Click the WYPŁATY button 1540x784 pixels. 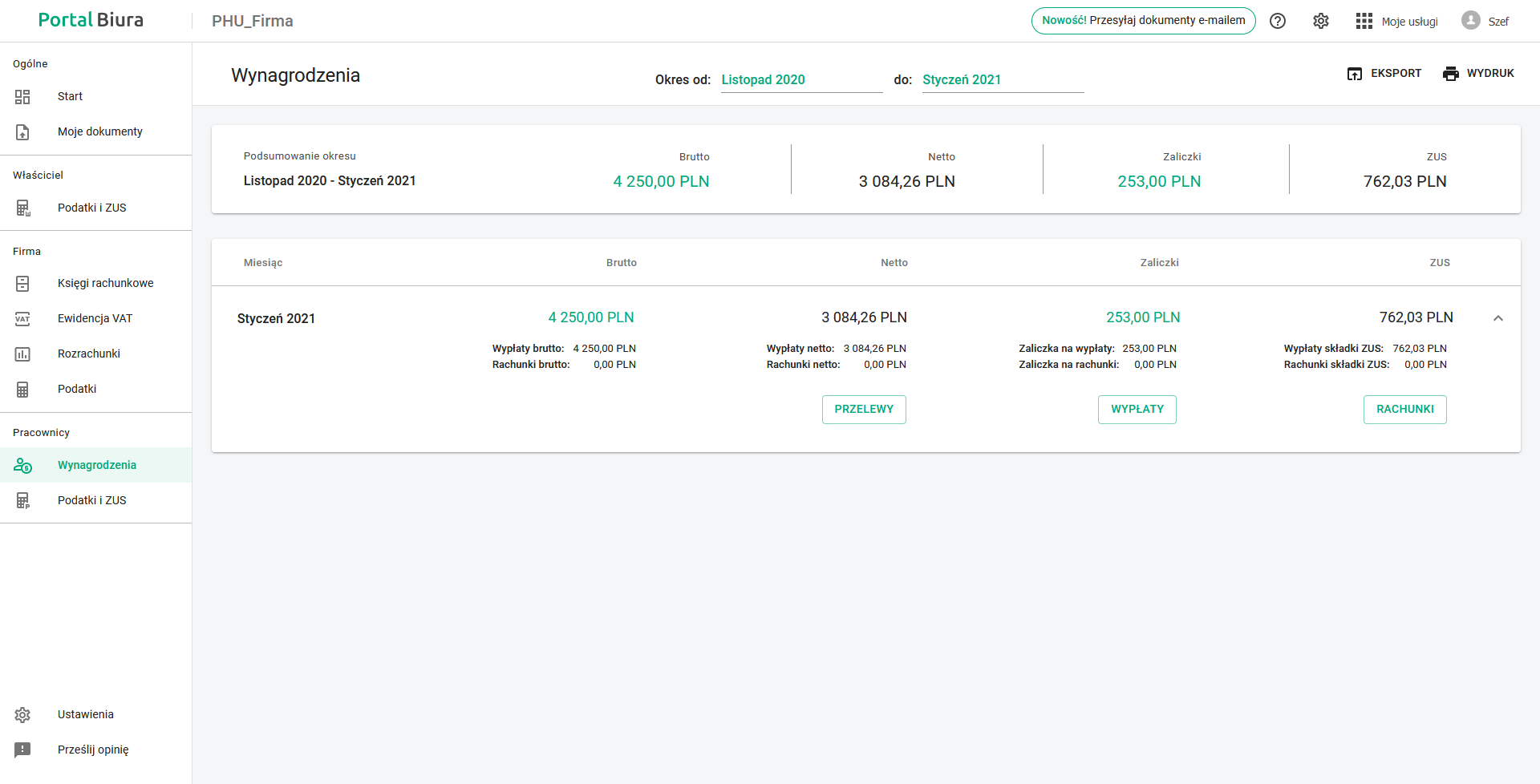(x=1137, y=410)
